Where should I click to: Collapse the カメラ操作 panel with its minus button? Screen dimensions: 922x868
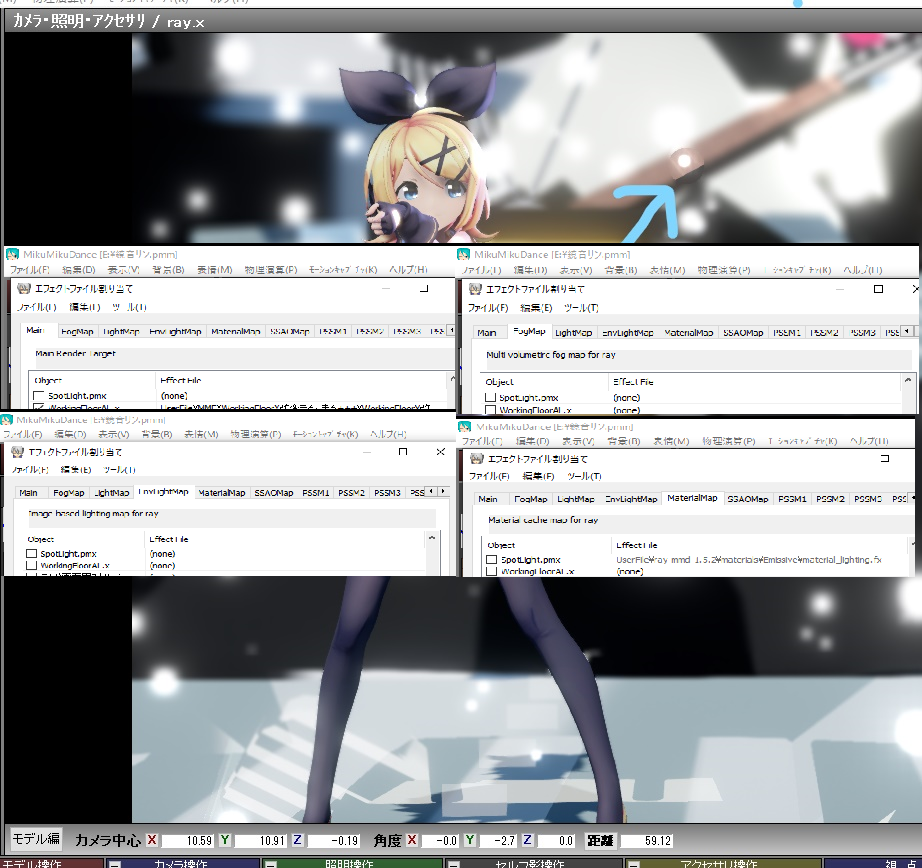click(115, 863)
